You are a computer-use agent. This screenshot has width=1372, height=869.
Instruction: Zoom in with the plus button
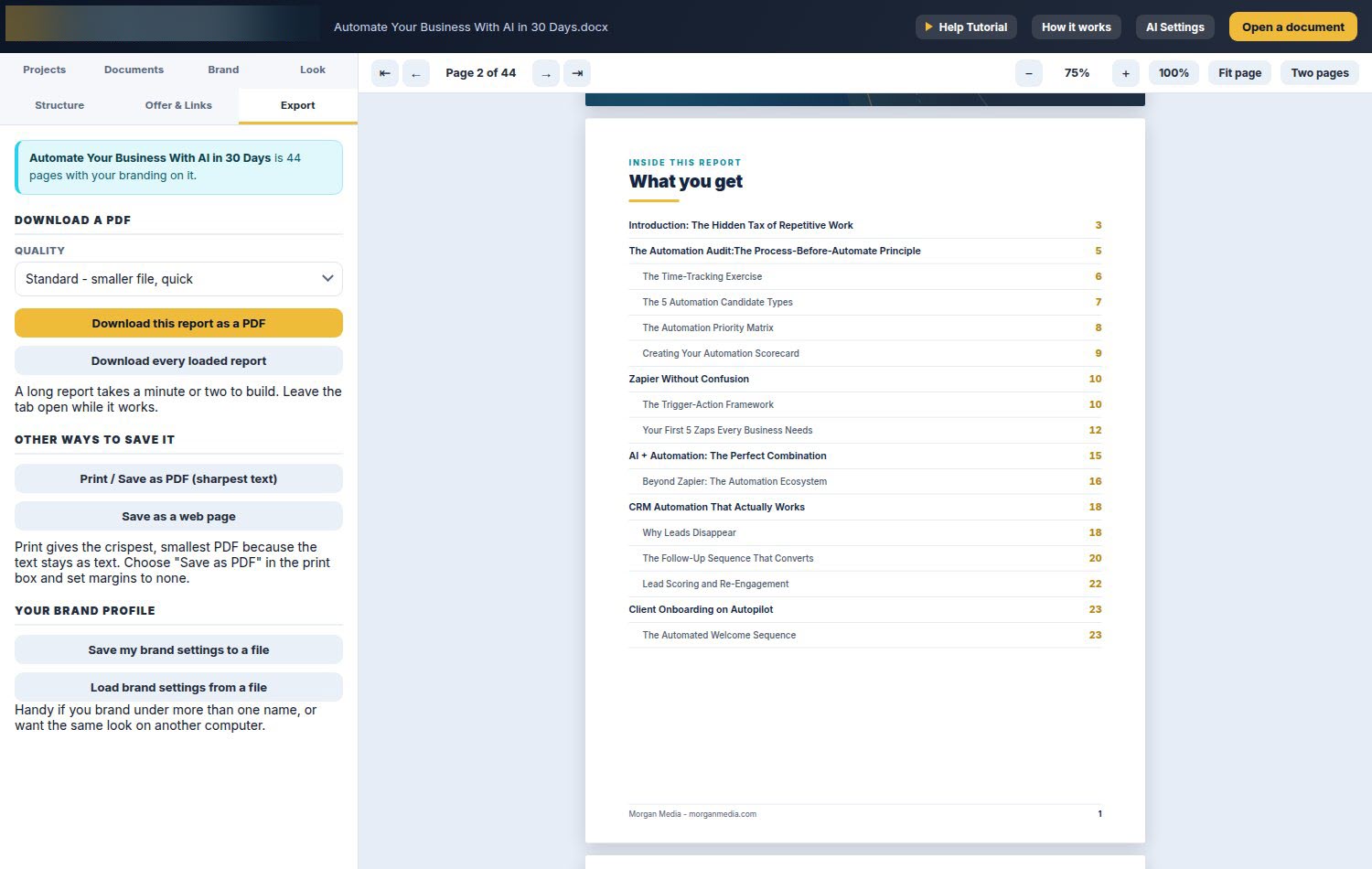coord(1126,73)
